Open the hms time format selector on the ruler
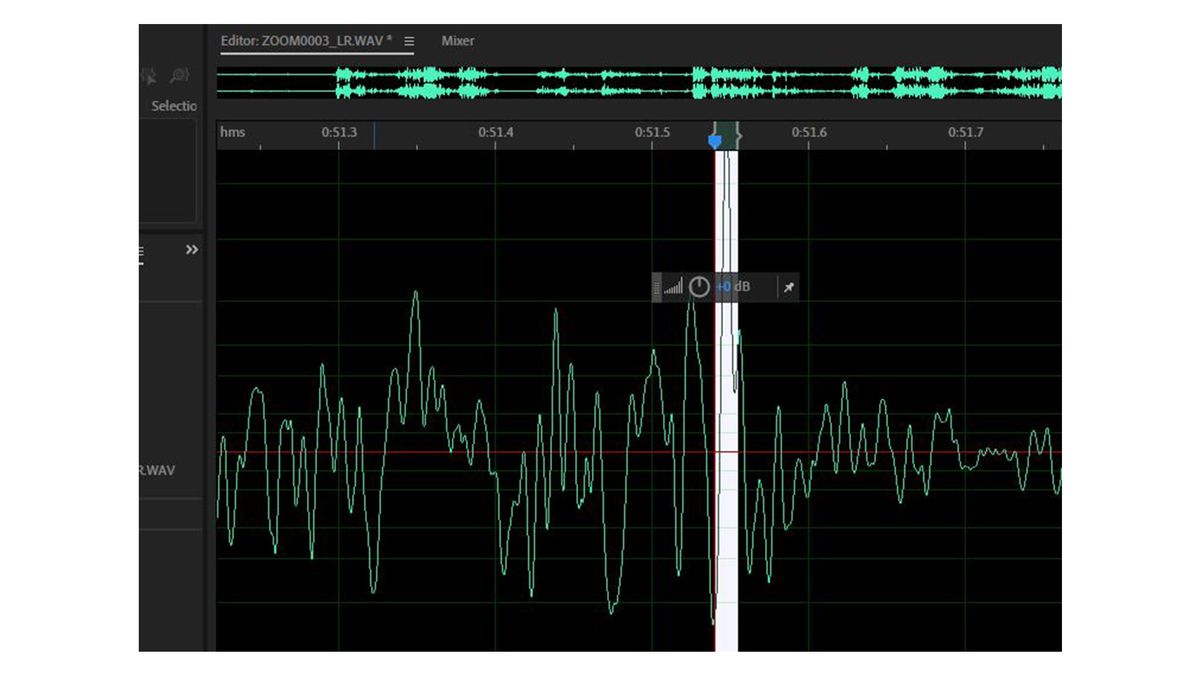The image size is (1200, 675). point(232,132)
